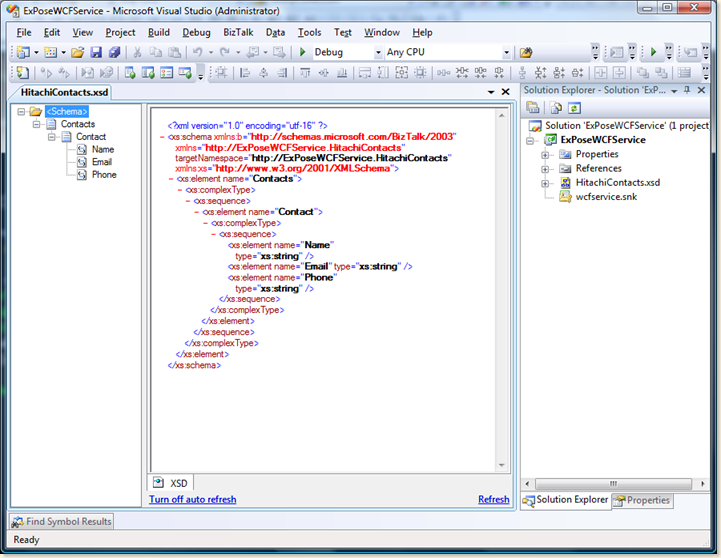Open Find Symbol Results tab
The width and height of the screenshot is (721, 558).
tap(62, 521)
